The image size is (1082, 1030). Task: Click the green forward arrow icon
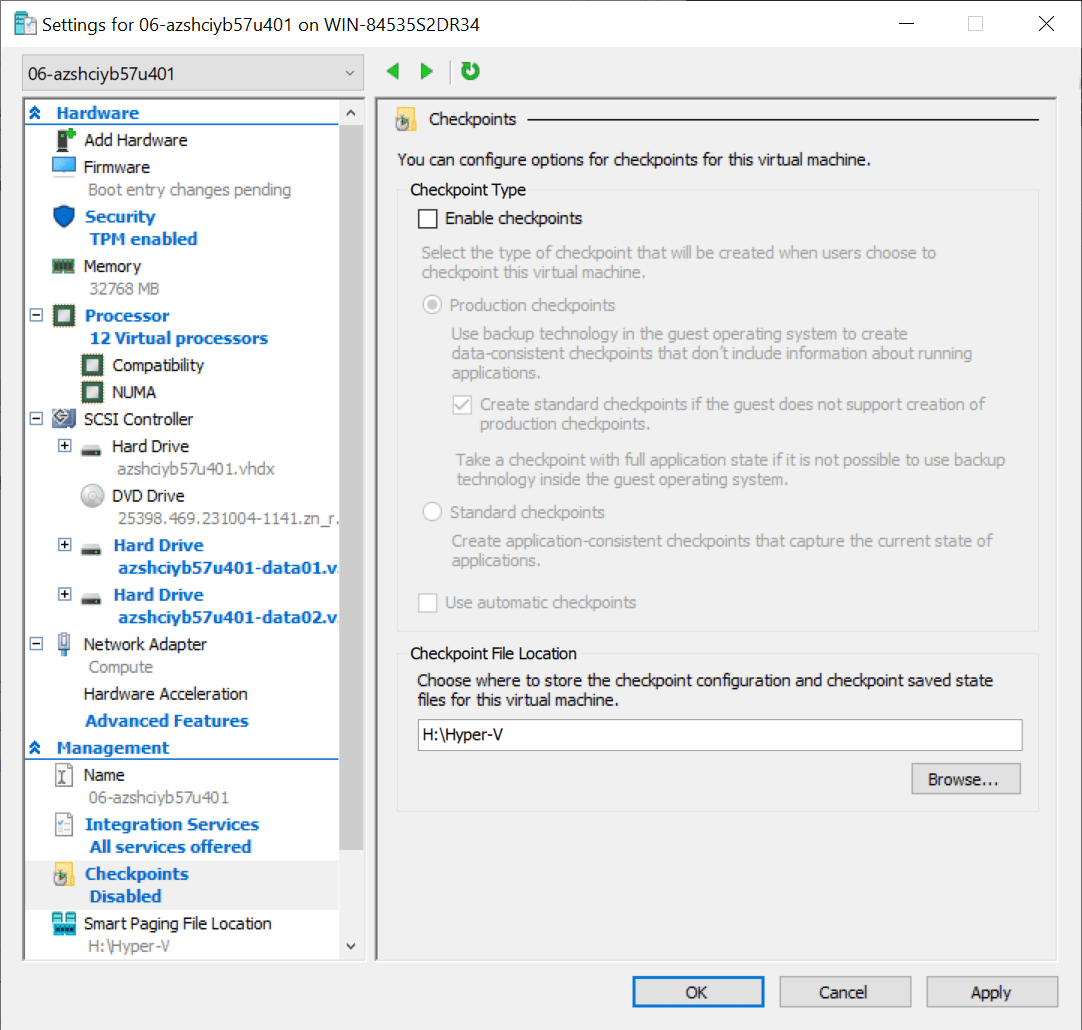tap(426, 71)
